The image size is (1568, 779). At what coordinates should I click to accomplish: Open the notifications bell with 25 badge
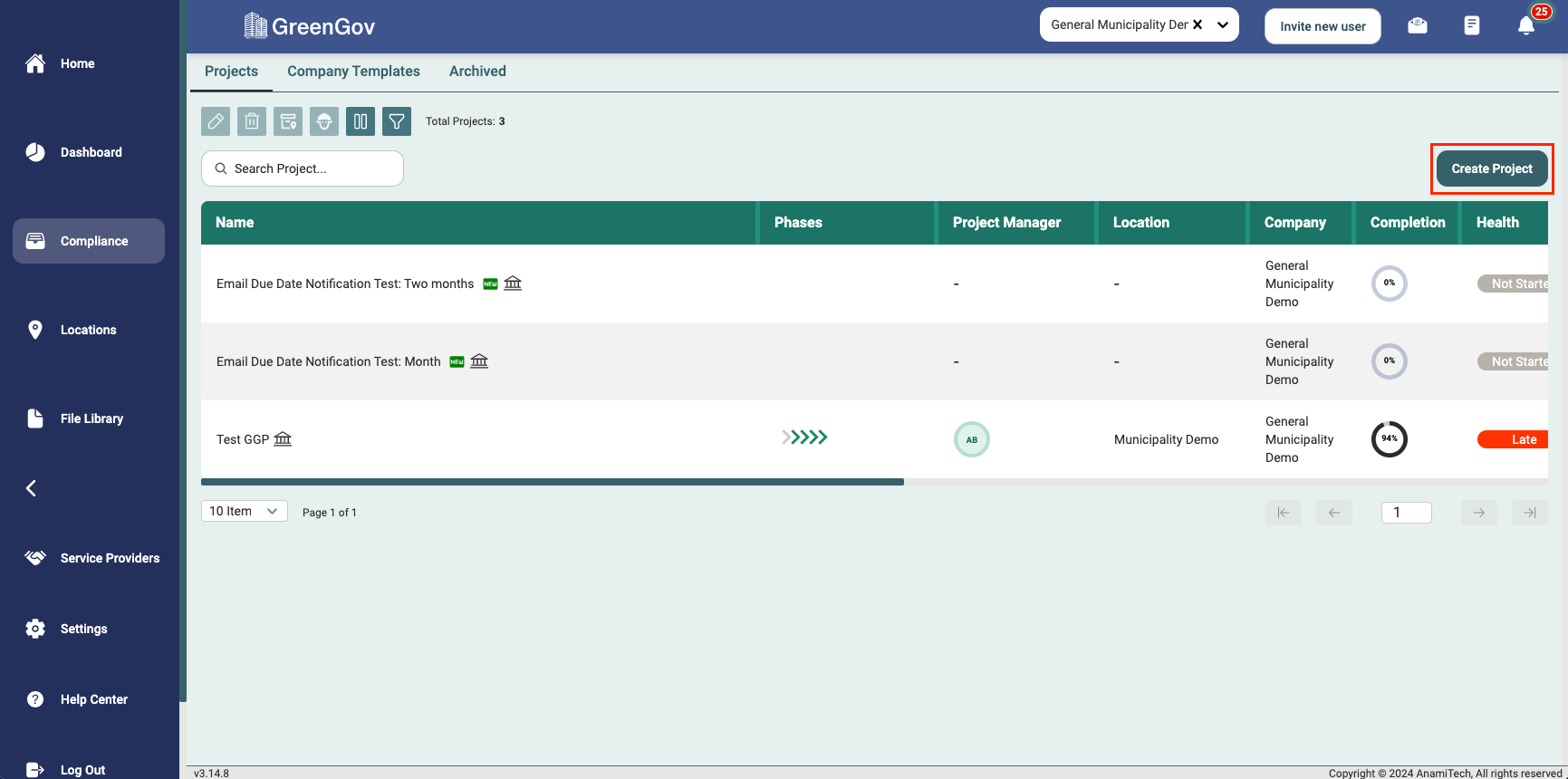tap(1526, 25)
